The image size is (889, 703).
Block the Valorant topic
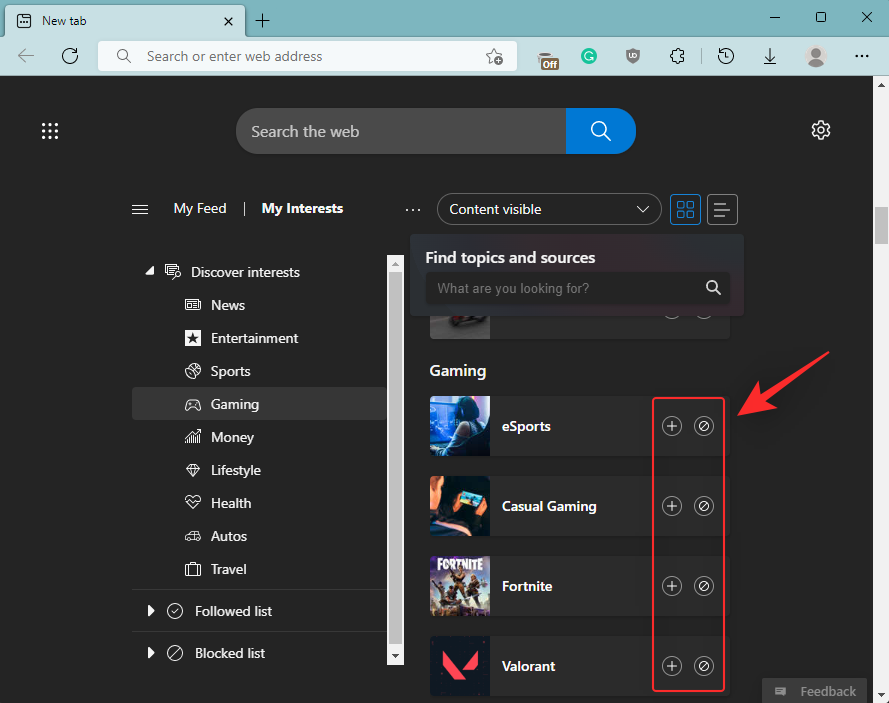coord(704,666)
